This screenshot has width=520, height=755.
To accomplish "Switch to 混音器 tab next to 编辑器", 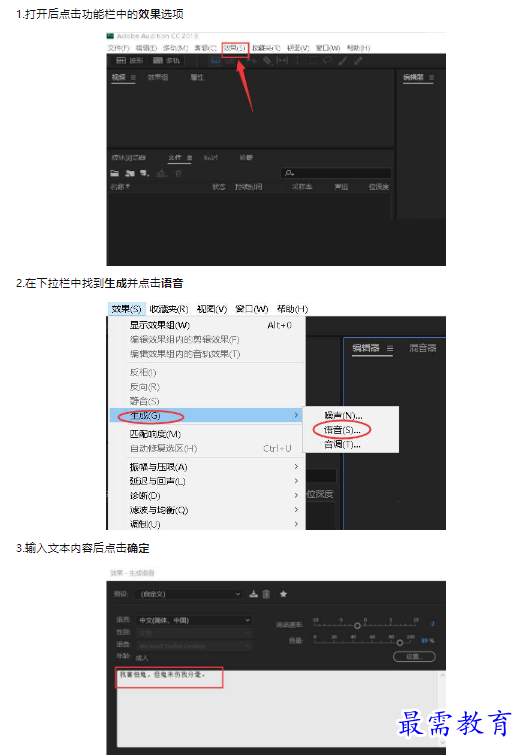I will [x=423, y=348].
